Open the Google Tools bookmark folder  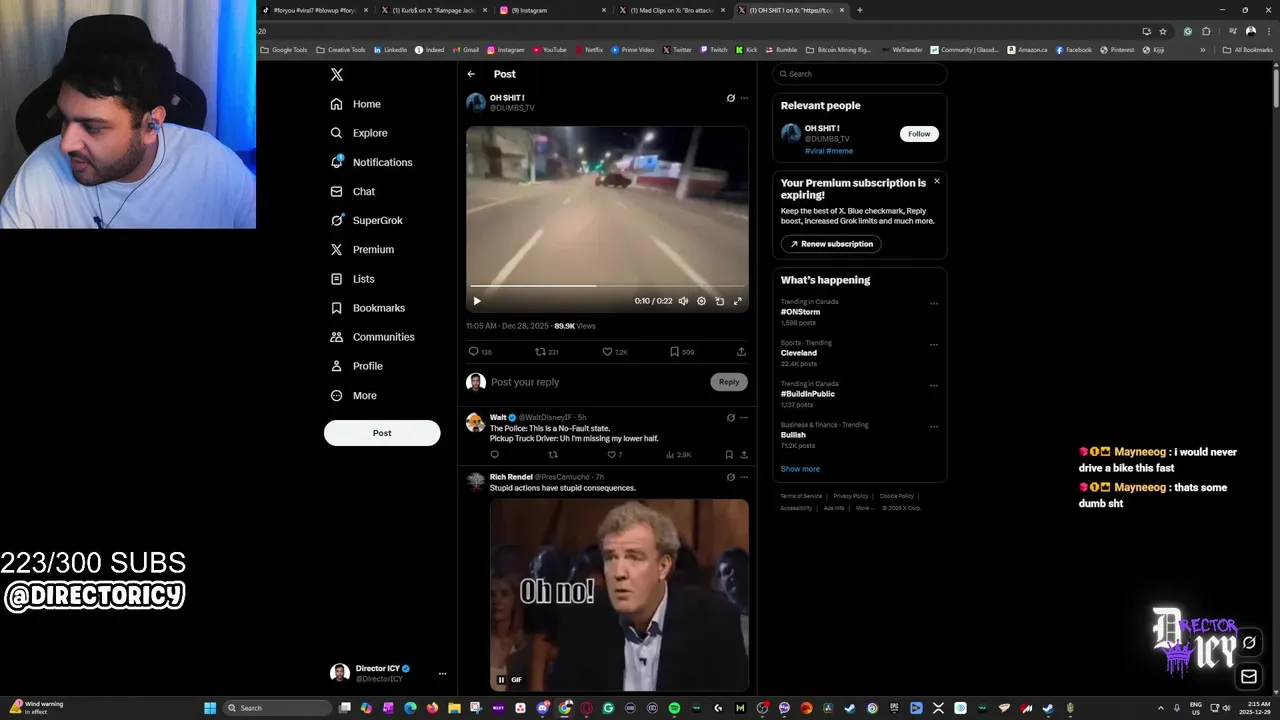click(x=284, y=50)
